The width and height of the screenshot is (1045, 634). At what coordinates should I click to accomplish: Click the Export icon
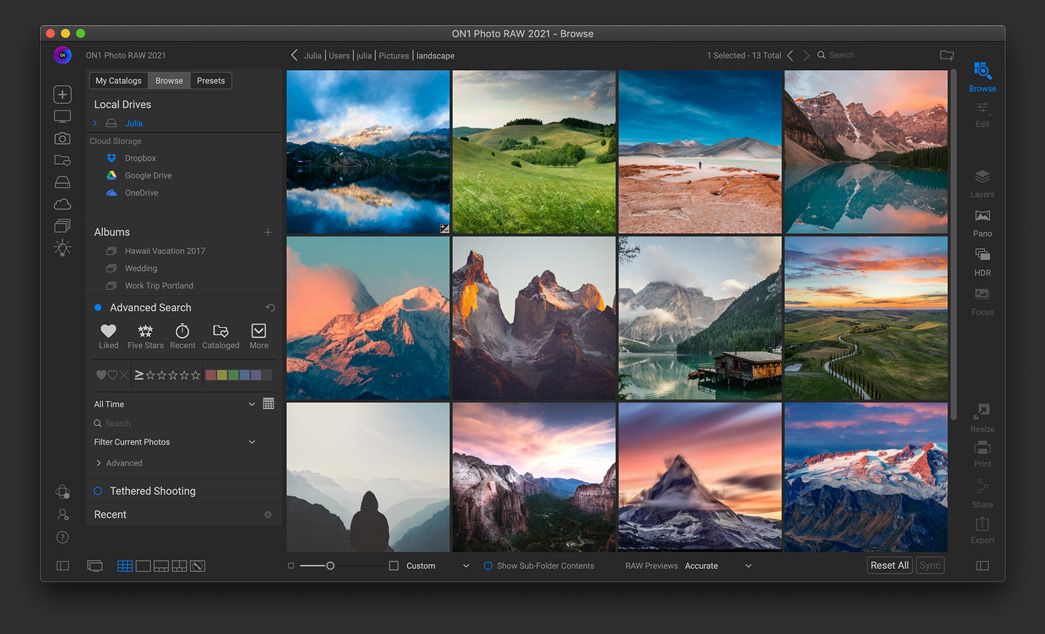[982, 524]
